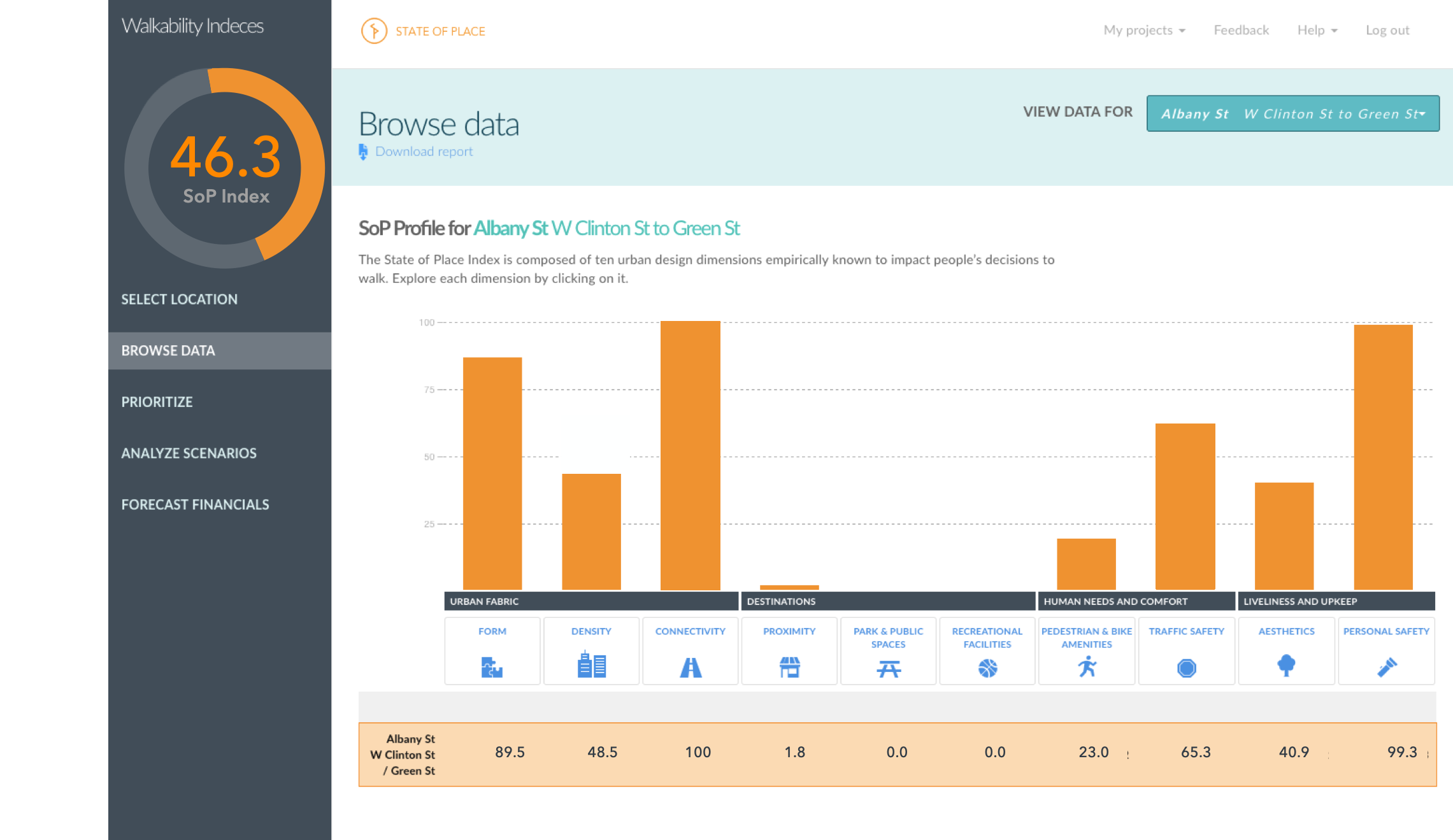Select the Recreational Facilities basketball icon
The height and width of the screenshot is (840, 1453).
pyautogui.click(x=987, y=668)
